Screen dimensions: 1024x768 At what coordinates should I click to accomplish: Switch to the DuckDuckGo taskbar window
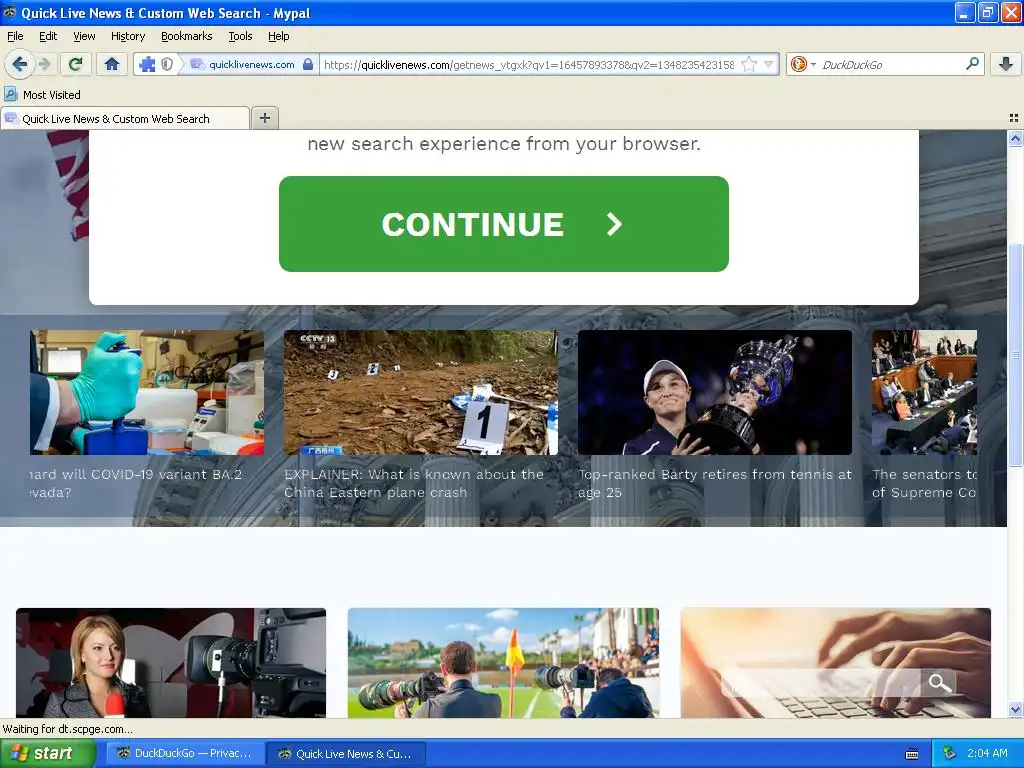pos(185,754)
